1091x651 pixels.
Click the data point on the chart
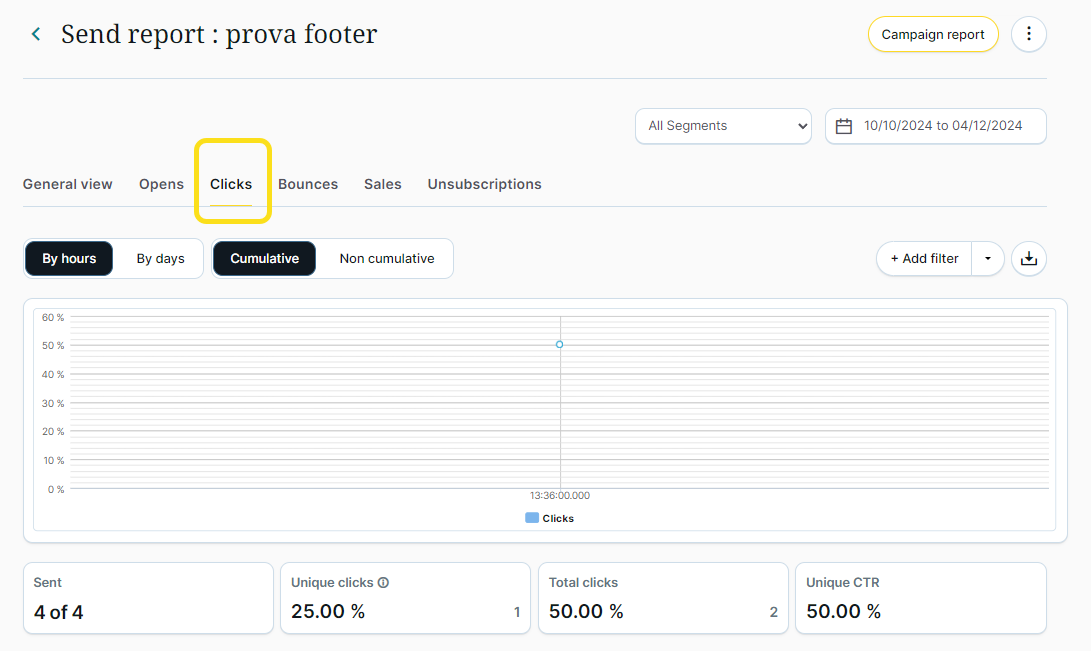pos(559,344)
